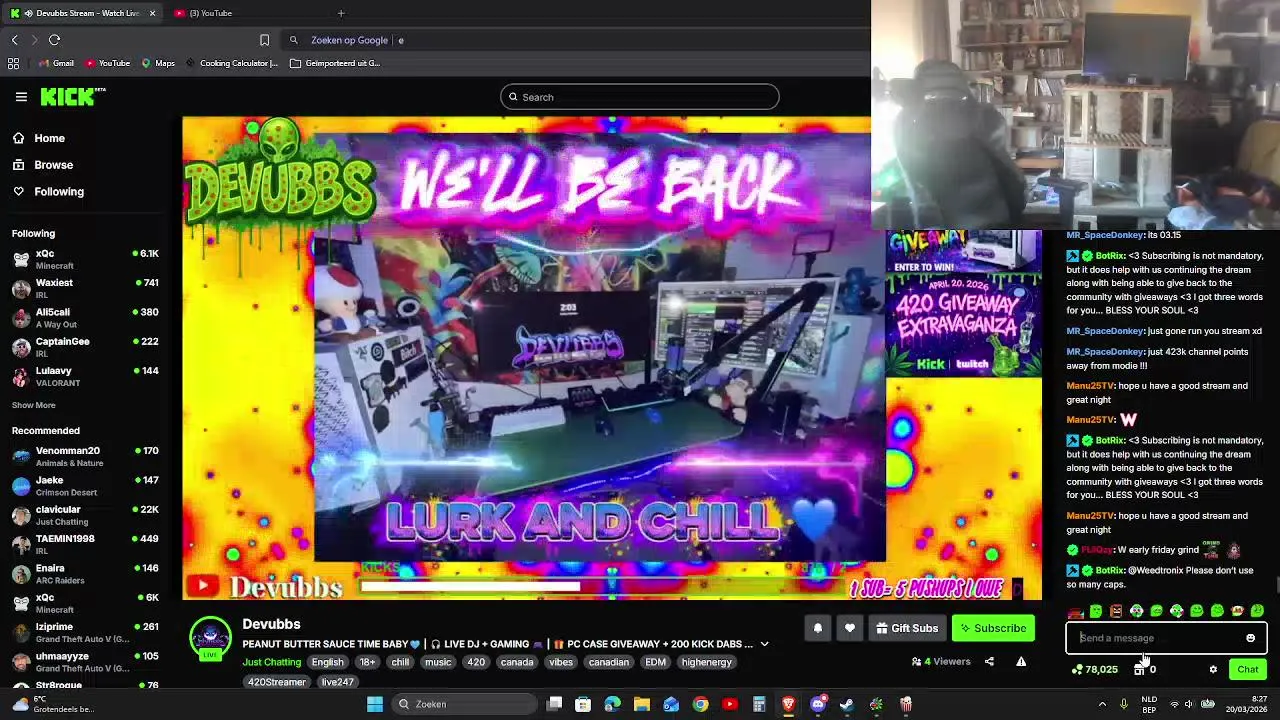Click the highenergy stream tag

[x=706, y=662]
